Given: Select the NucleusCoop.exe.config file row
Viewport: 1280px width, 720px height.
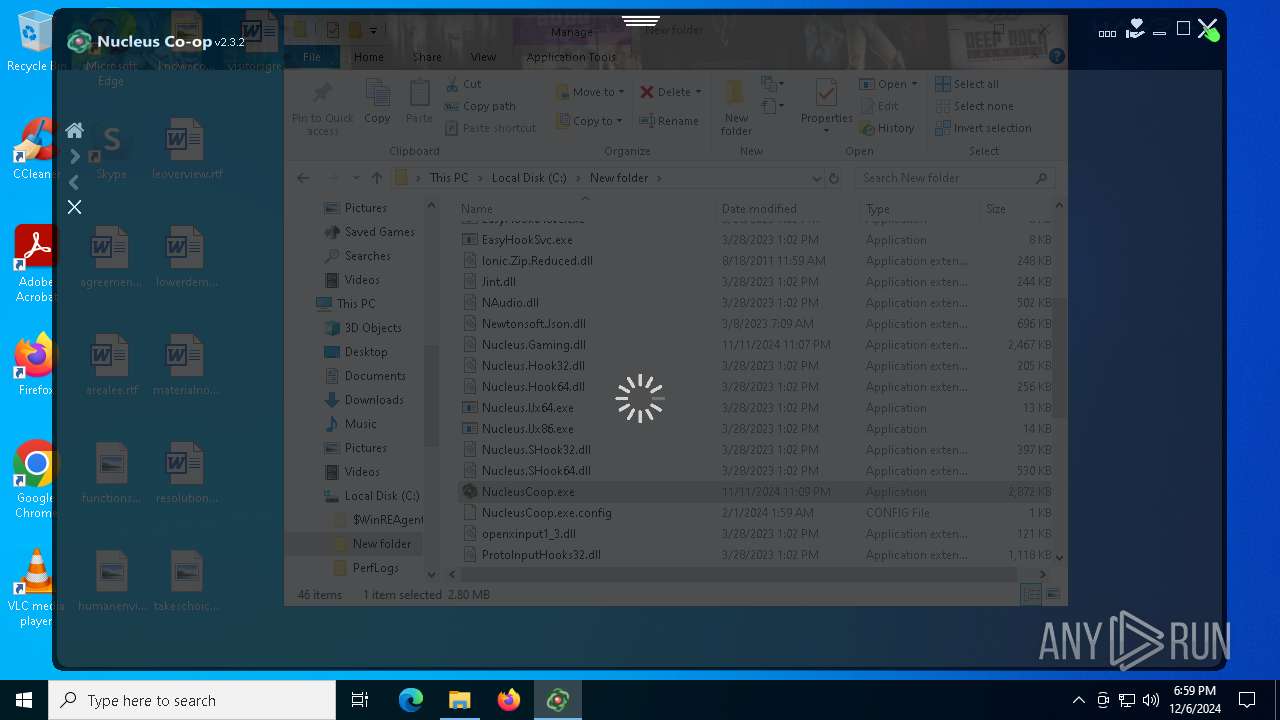Looking at the screenshot, I should [x=757, y=513].
